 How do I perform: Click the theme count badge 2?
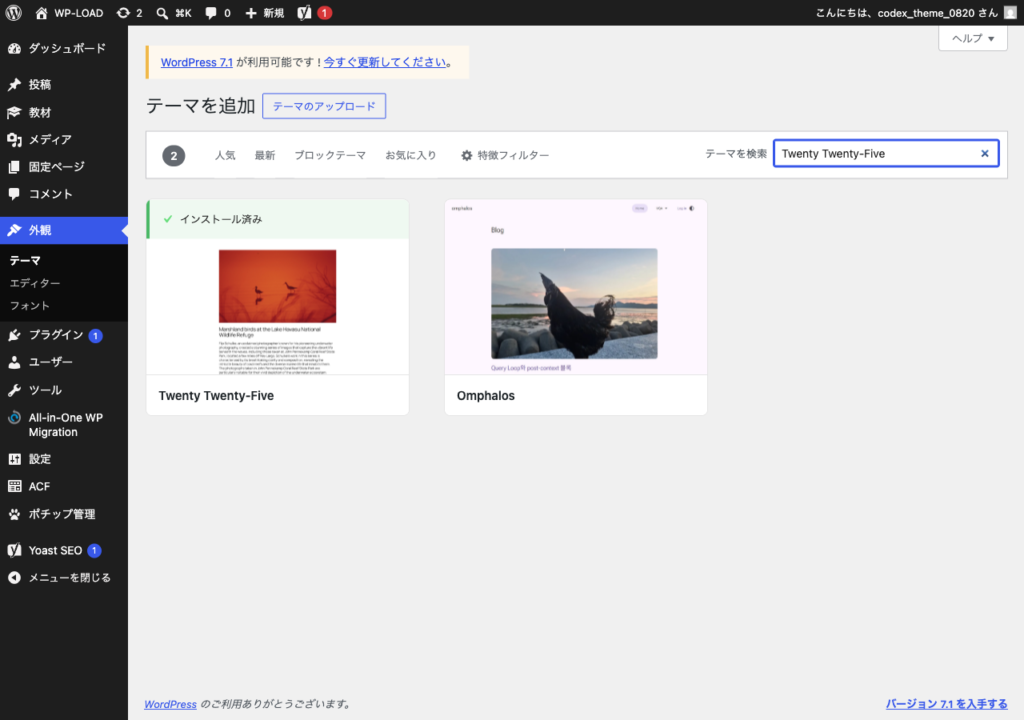point(174,155)
